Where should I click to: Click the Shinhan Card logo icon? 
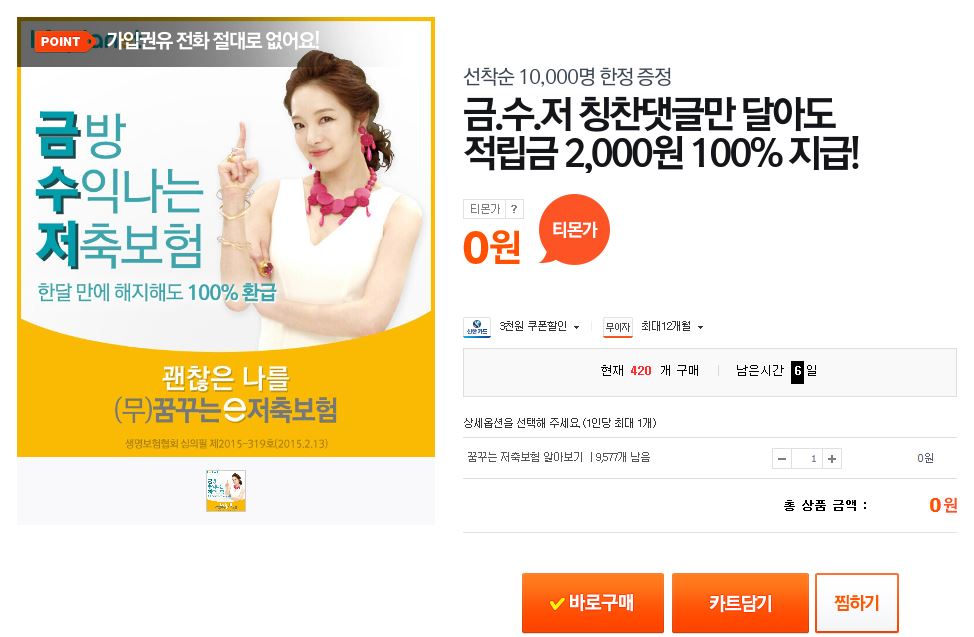point(476,327)
